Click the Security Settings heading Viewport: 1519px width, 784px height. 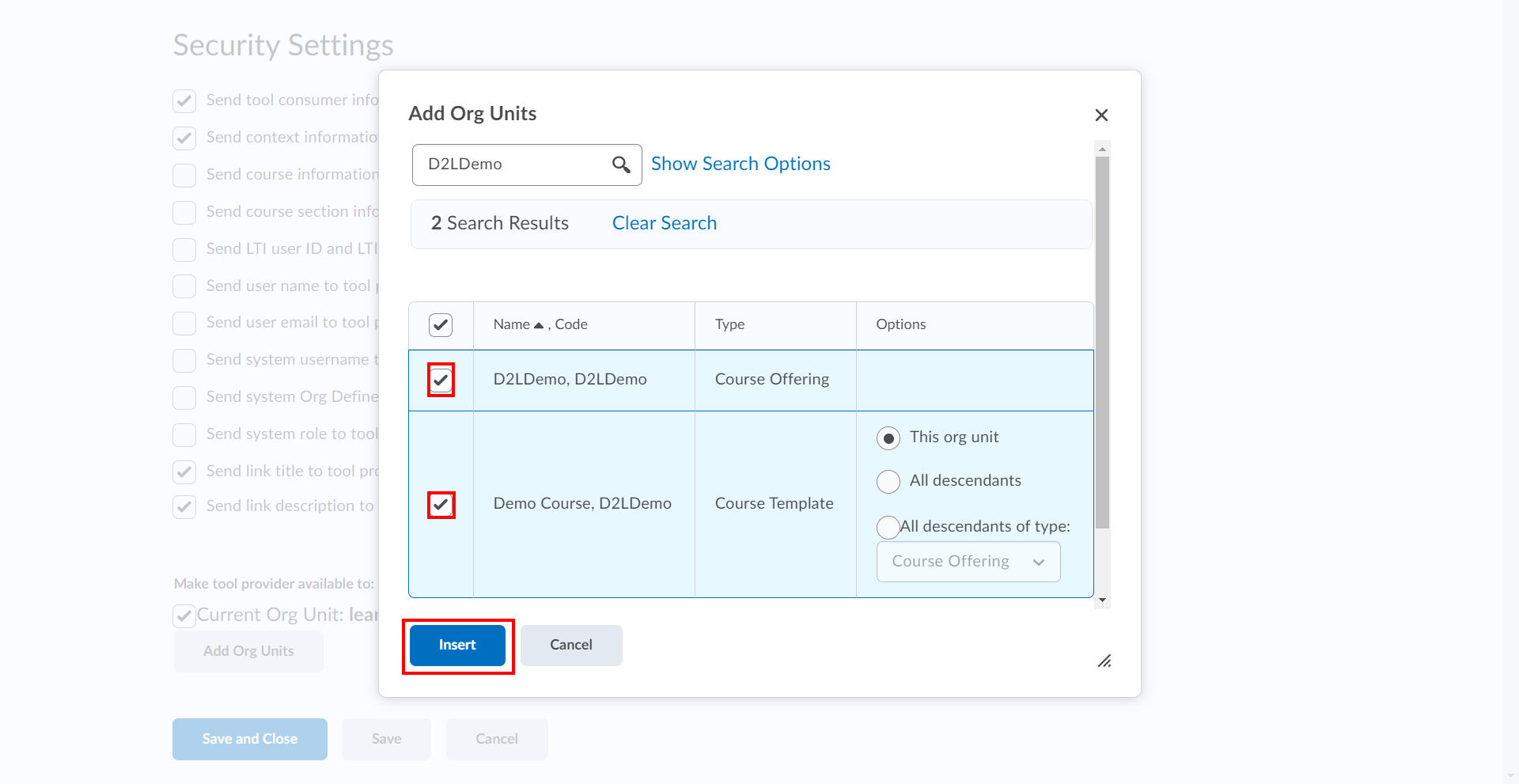283,45
